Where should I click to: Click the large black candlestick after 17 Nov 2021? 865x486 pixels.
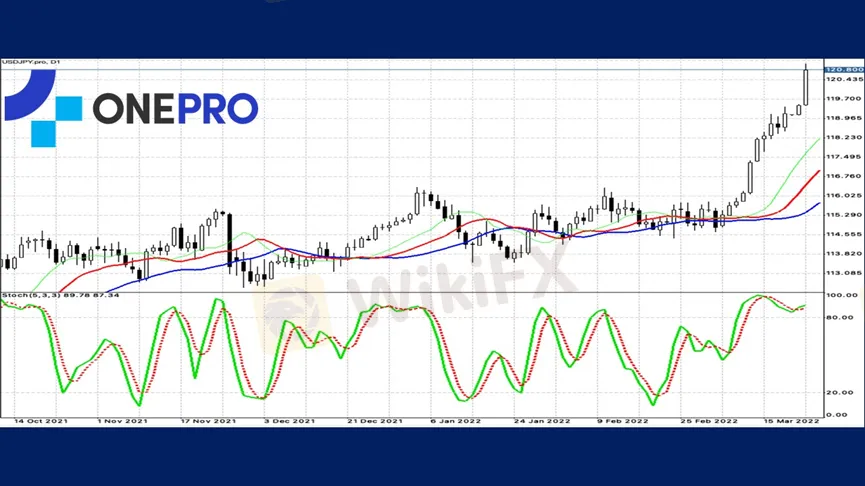(229, 240)
